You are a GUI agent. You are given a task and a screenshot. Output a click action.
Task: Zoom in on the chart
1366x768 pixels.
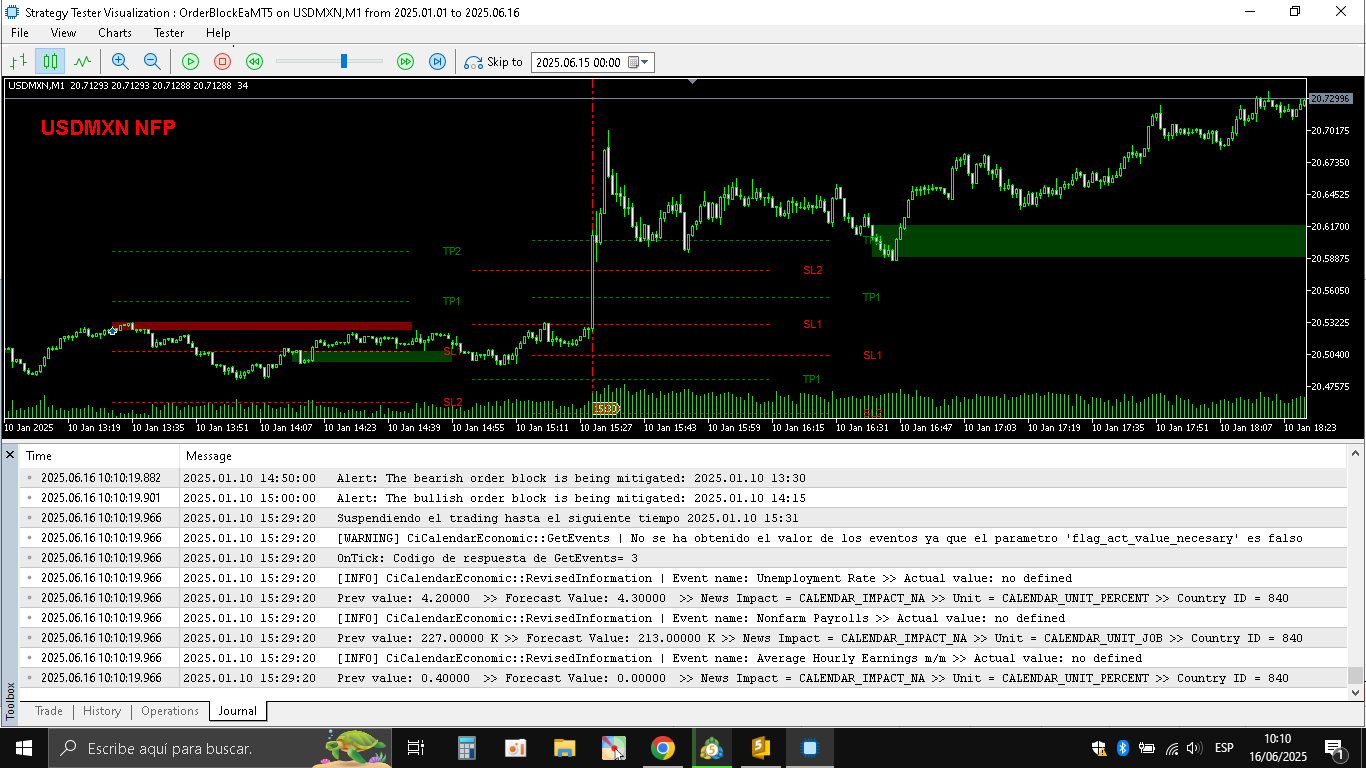point(120,62)
